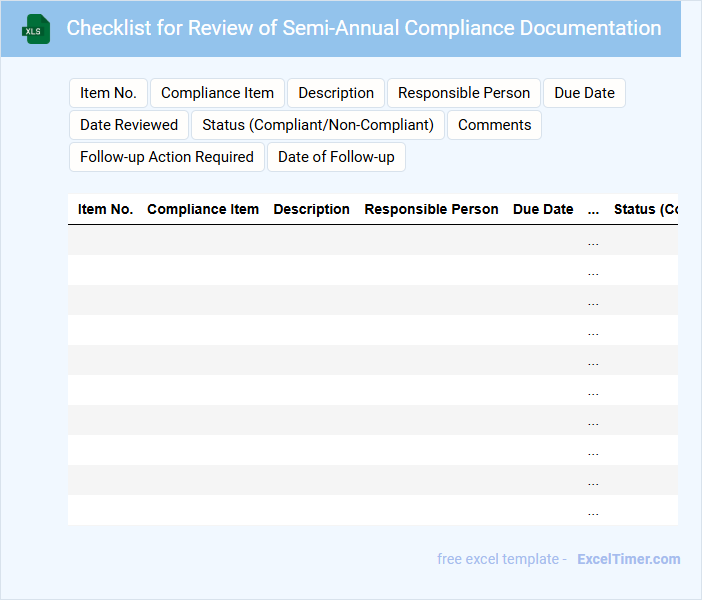Viewport: 702px width, 600px height.
Task: Click the 'Compliance Item' table column header
Action: tap(203, 209)
